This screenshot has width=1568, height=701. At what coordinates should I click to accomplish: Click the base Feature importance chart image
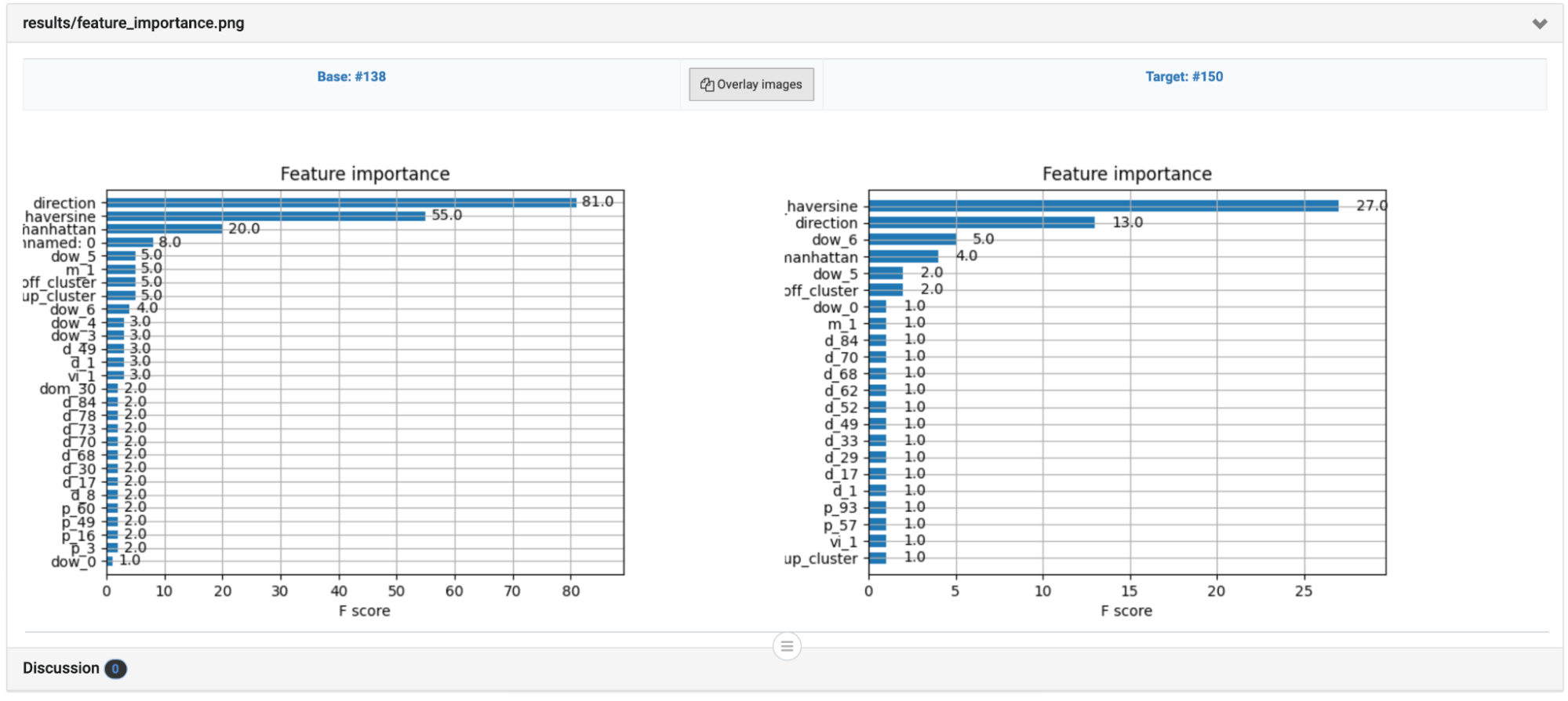pyautogui.click(x=326, y=391)
